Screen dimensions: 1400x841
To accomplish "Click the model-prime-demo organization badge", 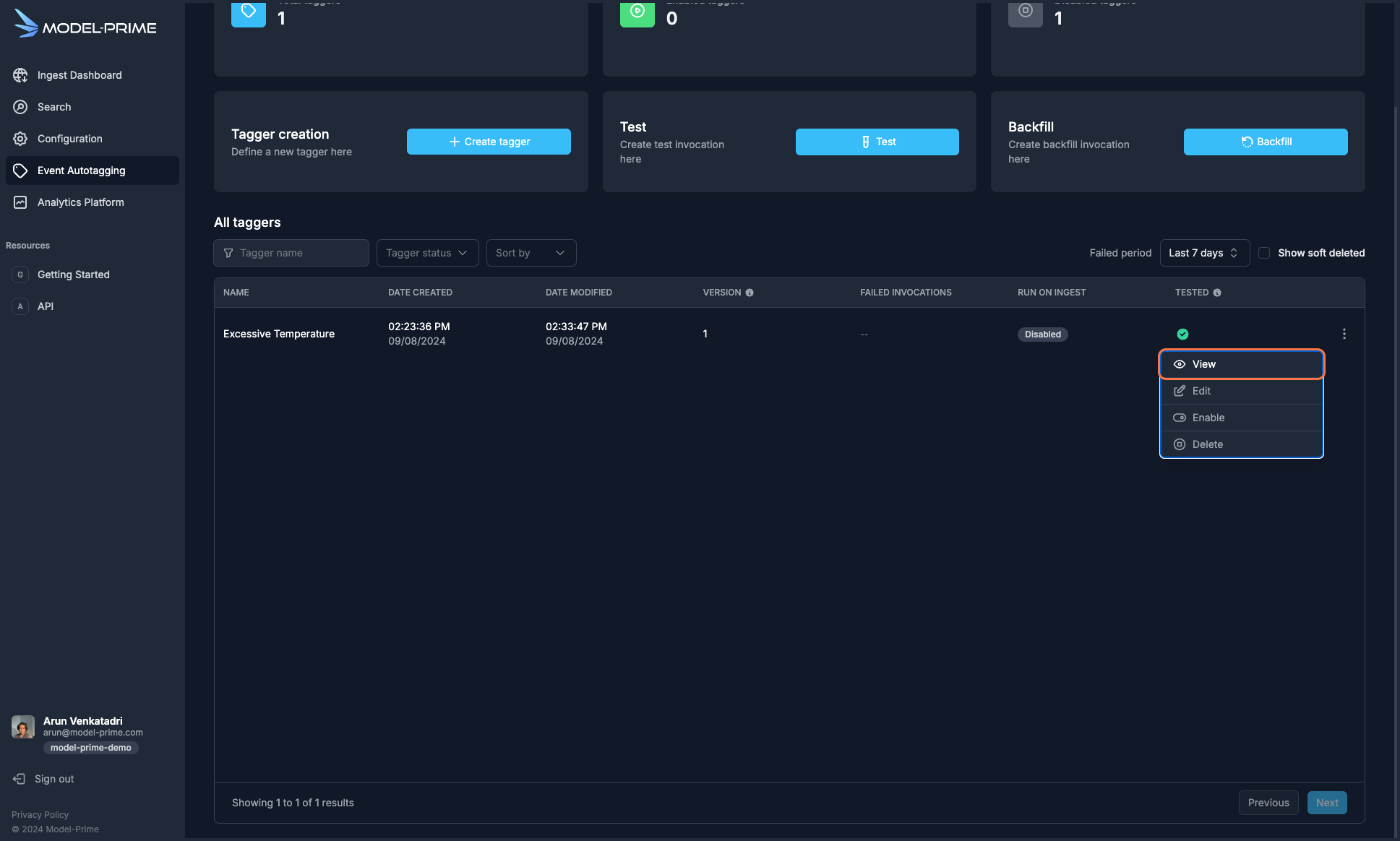I will click(x=90, y=748).
